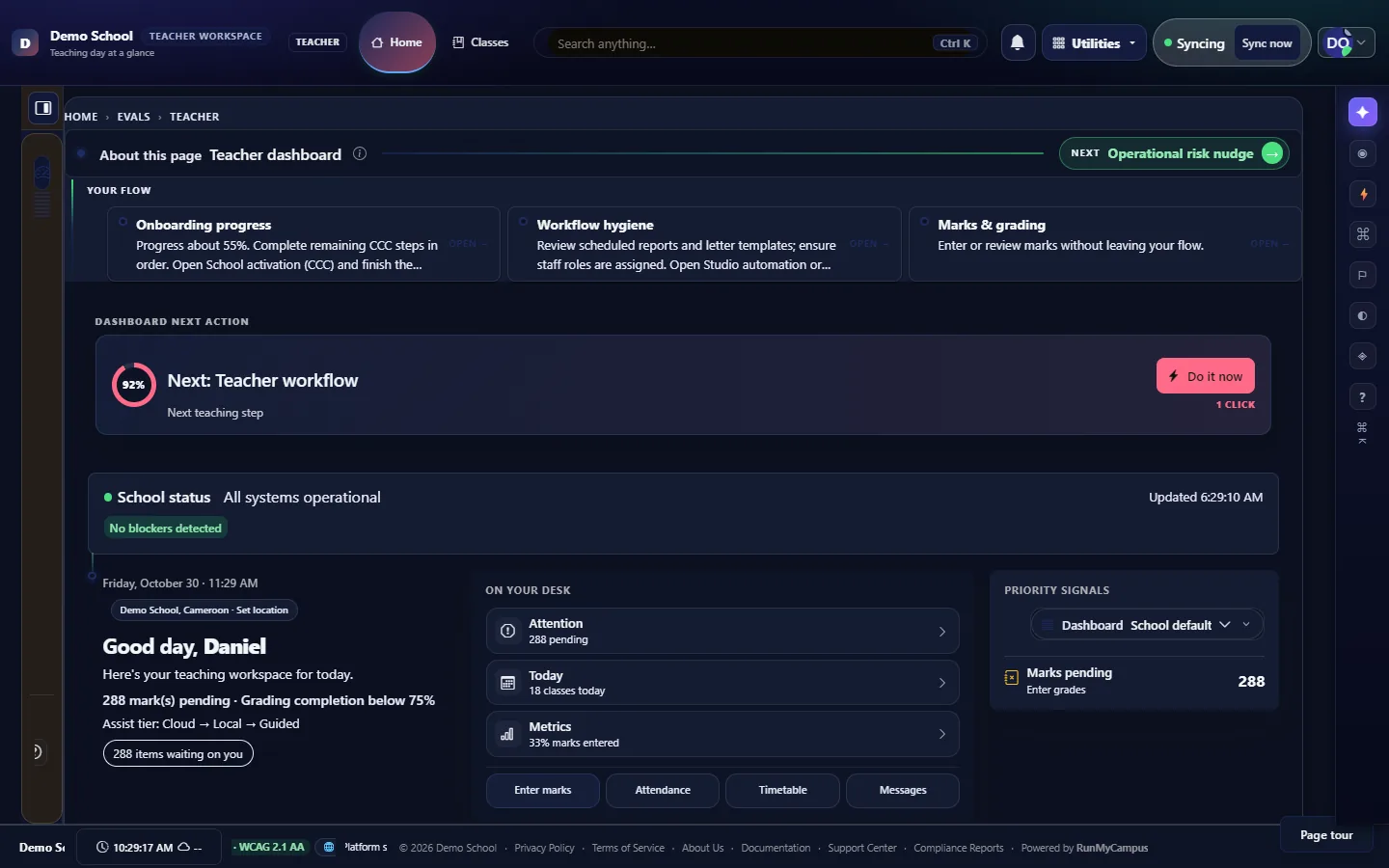Screen dimensions: 1389x868
Task: Open the Privacy Policy link
Action: (x=544, y=848)
